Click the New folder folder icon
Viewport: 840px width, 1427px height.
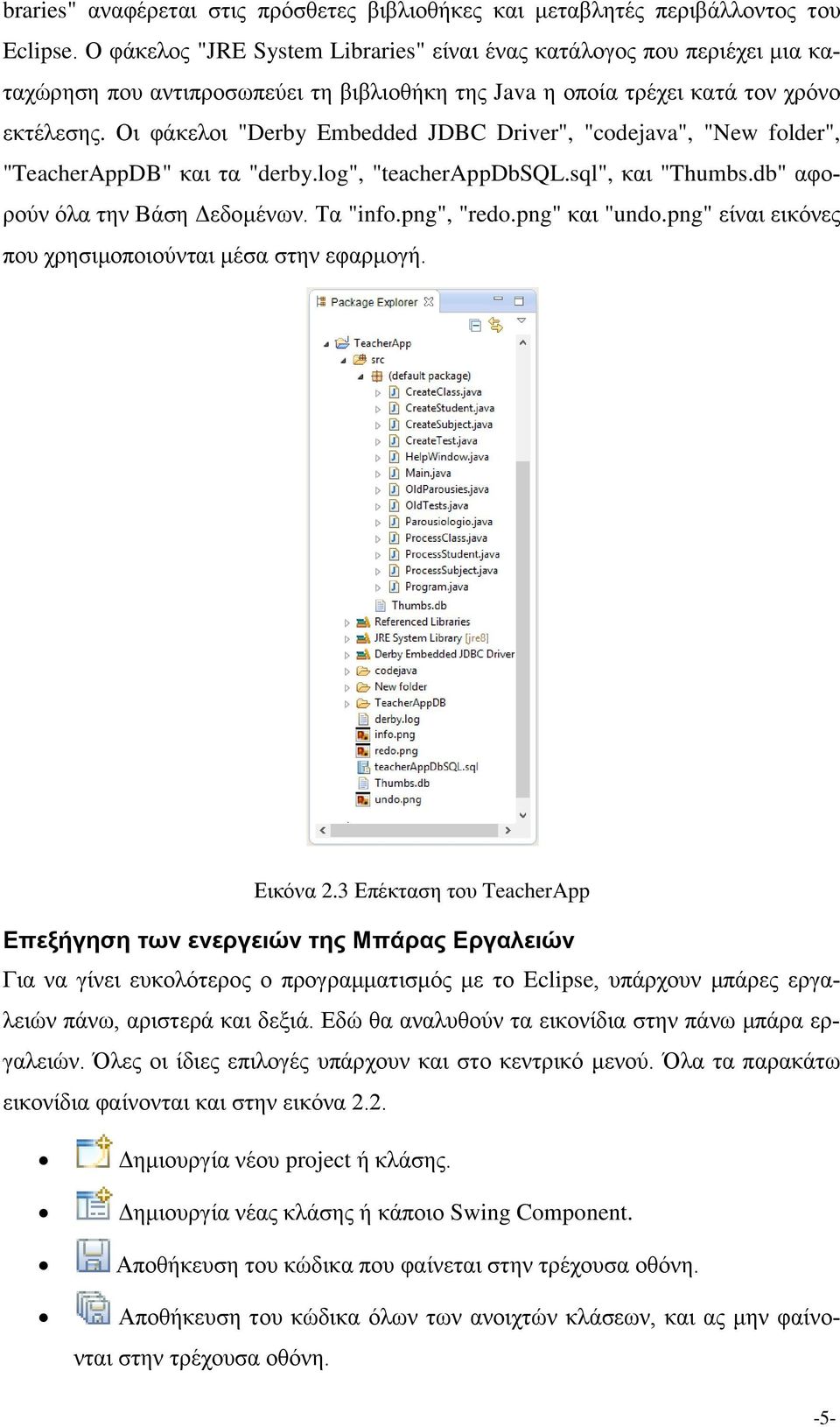click(363, 687)
